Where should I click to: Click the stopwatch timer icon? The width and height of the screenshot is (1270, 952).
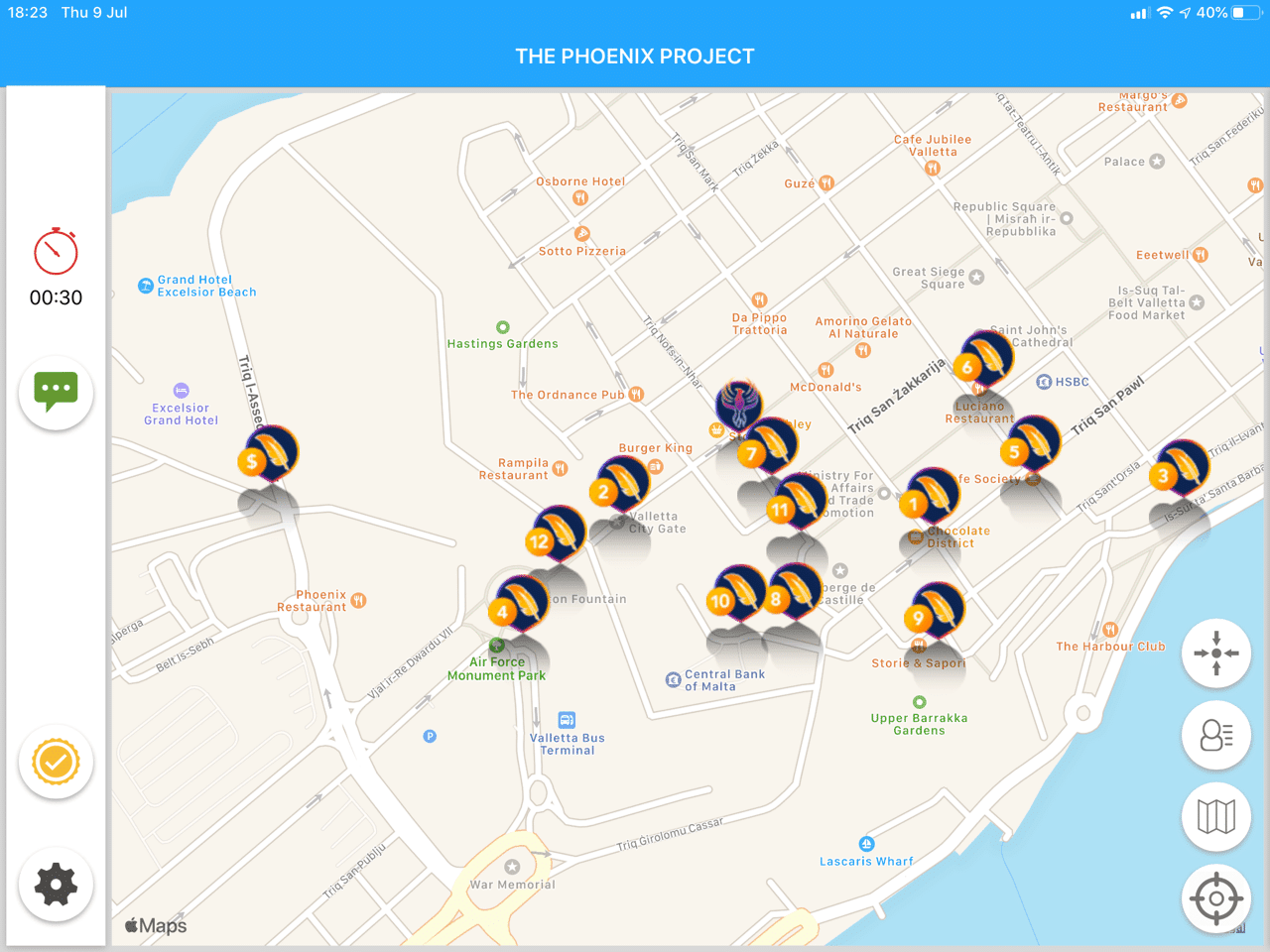56,251
